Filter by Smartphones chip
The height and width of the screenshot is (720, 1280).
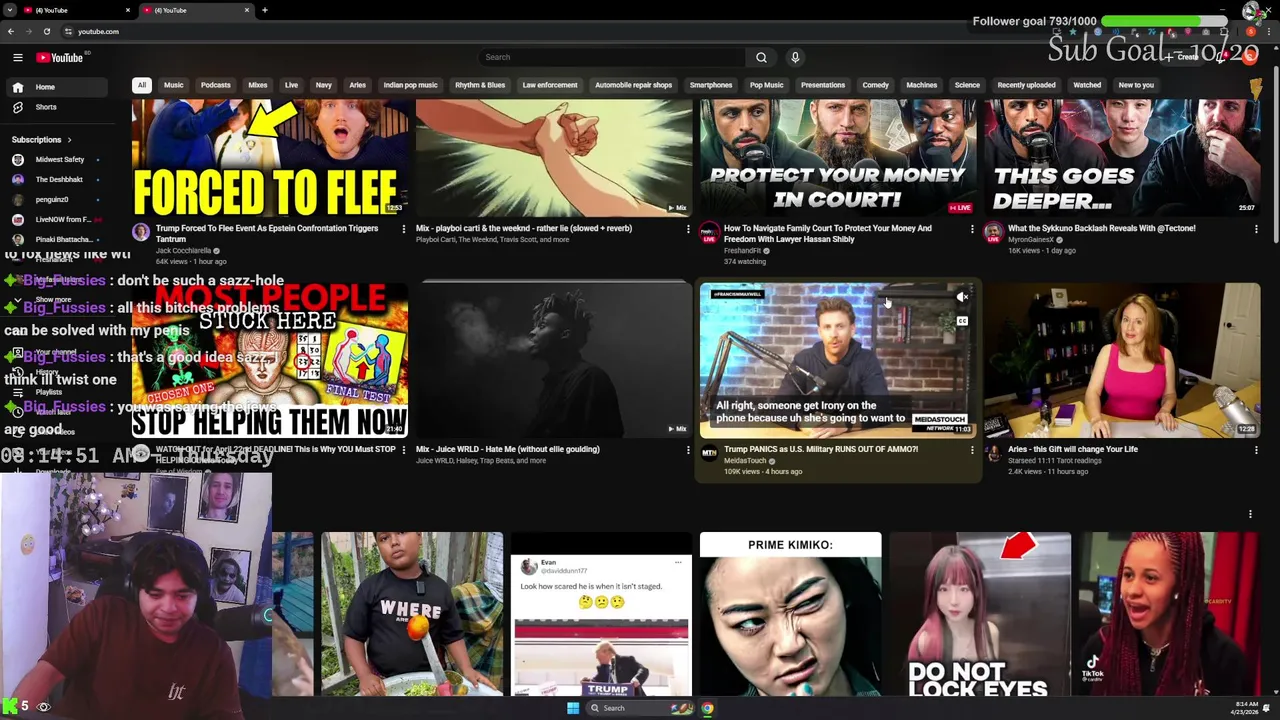tap(711, 85)
